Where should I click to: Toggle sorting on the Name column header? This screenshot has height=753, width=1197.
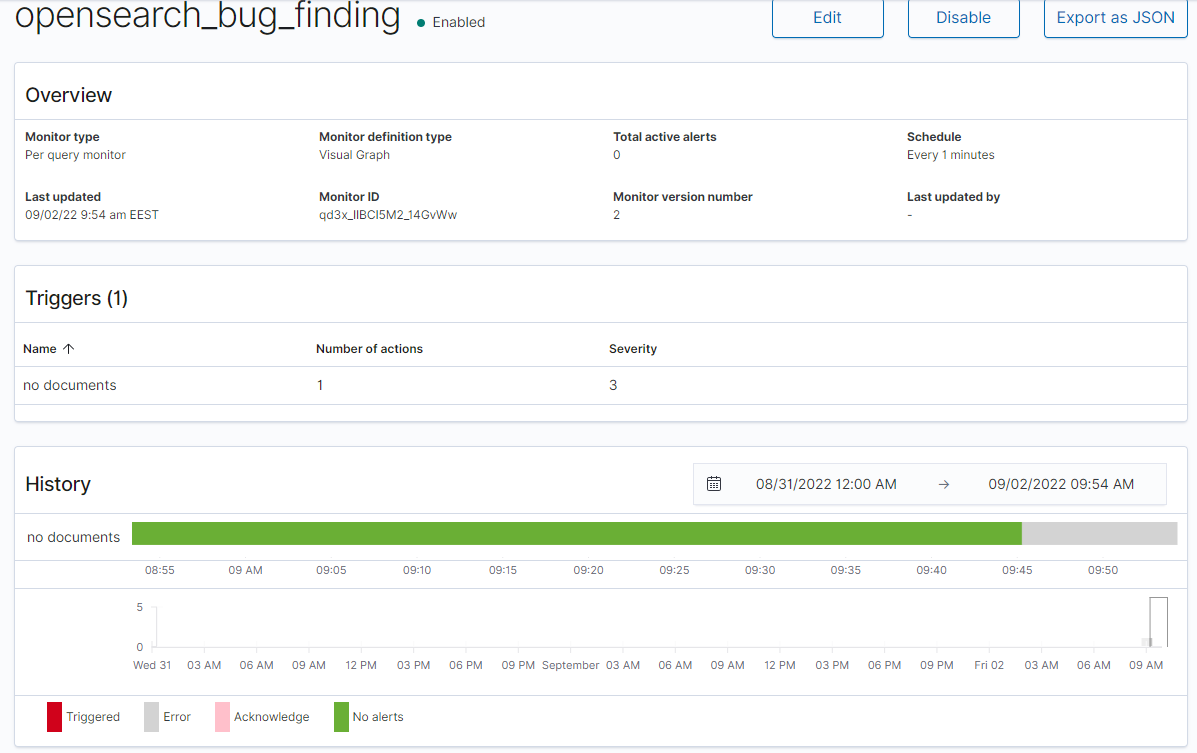(x=38, y=348)
